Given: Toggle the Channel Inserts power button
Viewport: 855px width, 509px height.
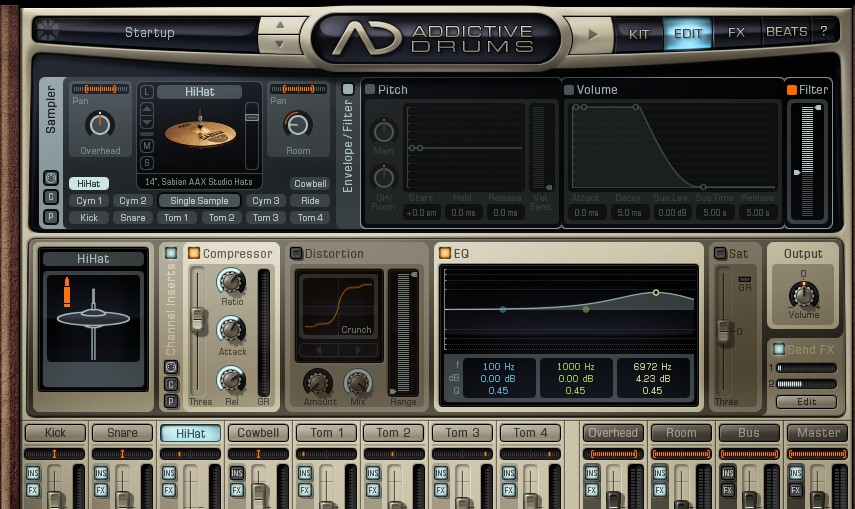Looking at the screenshot, I should tap(171, 253).
